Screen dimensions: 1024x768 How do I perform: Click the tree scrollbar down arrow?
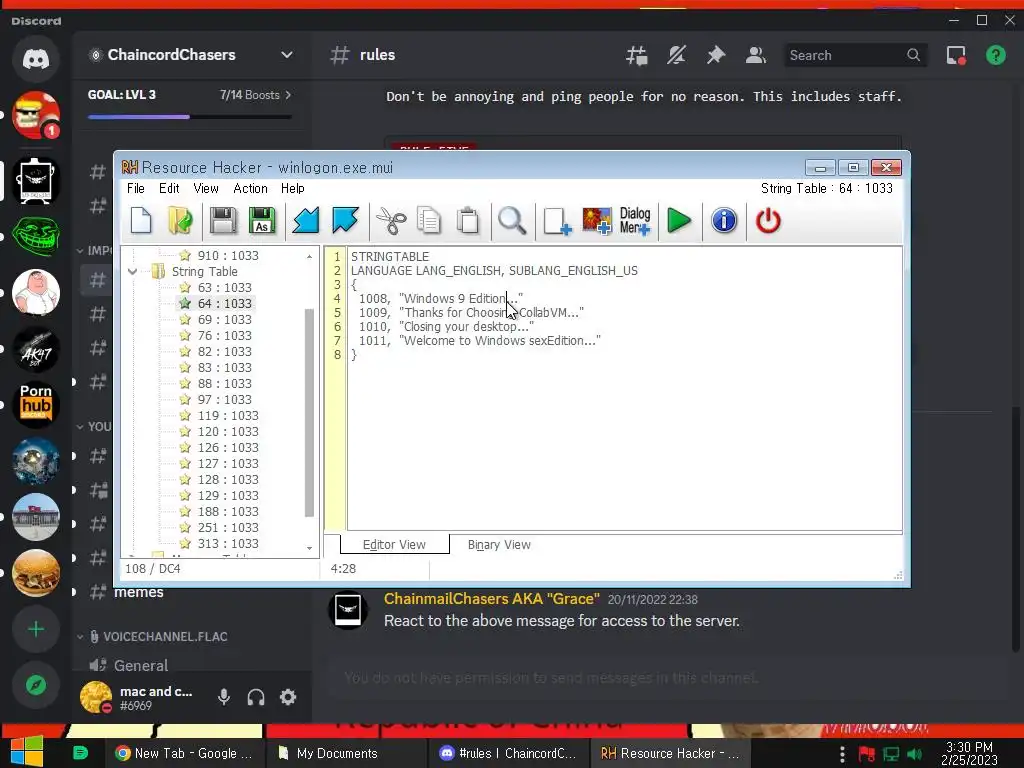tap(310, 549)
